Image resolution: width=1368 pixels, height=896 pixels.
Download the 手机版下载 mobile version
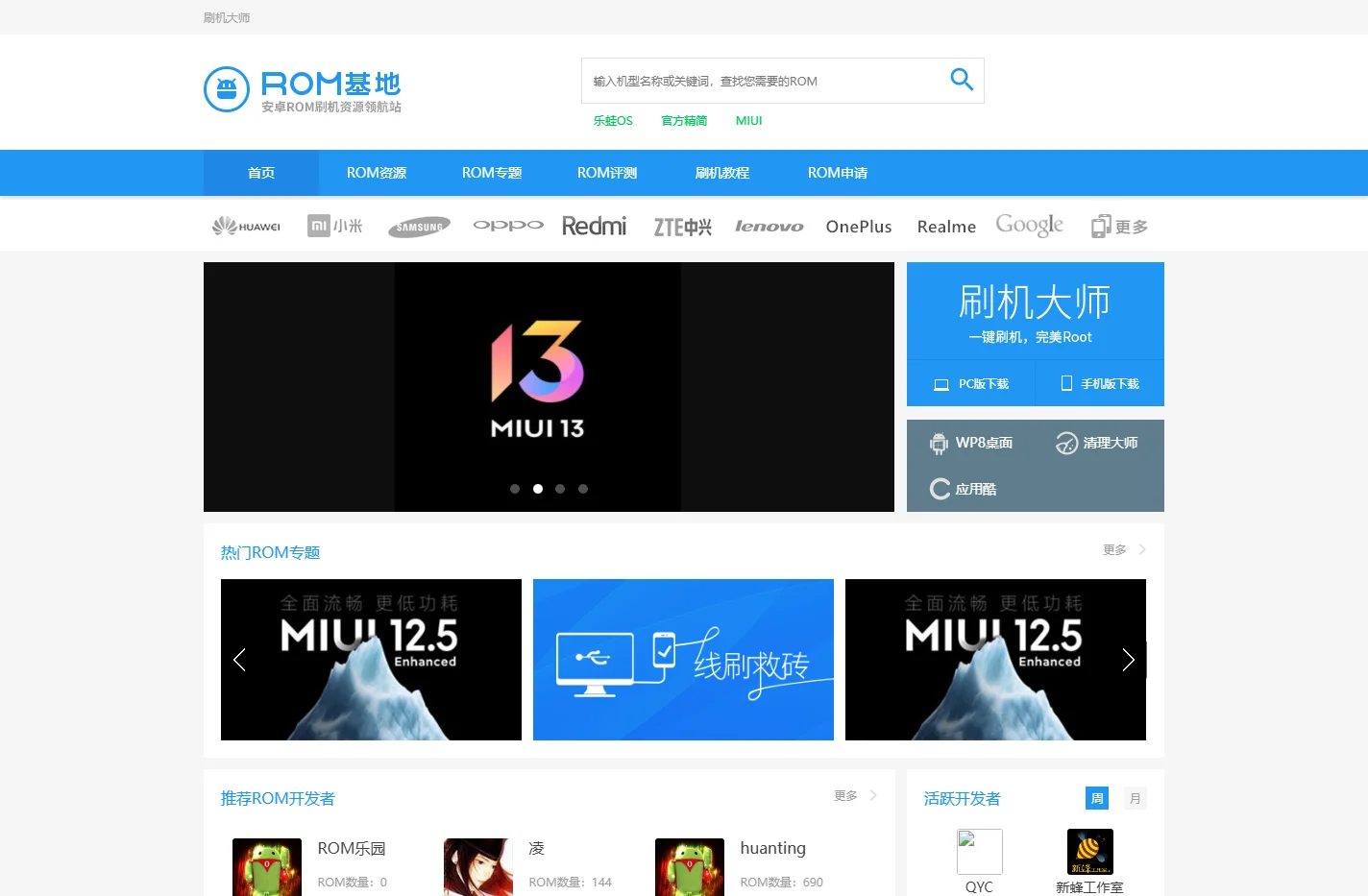[x=1100, y=383]
